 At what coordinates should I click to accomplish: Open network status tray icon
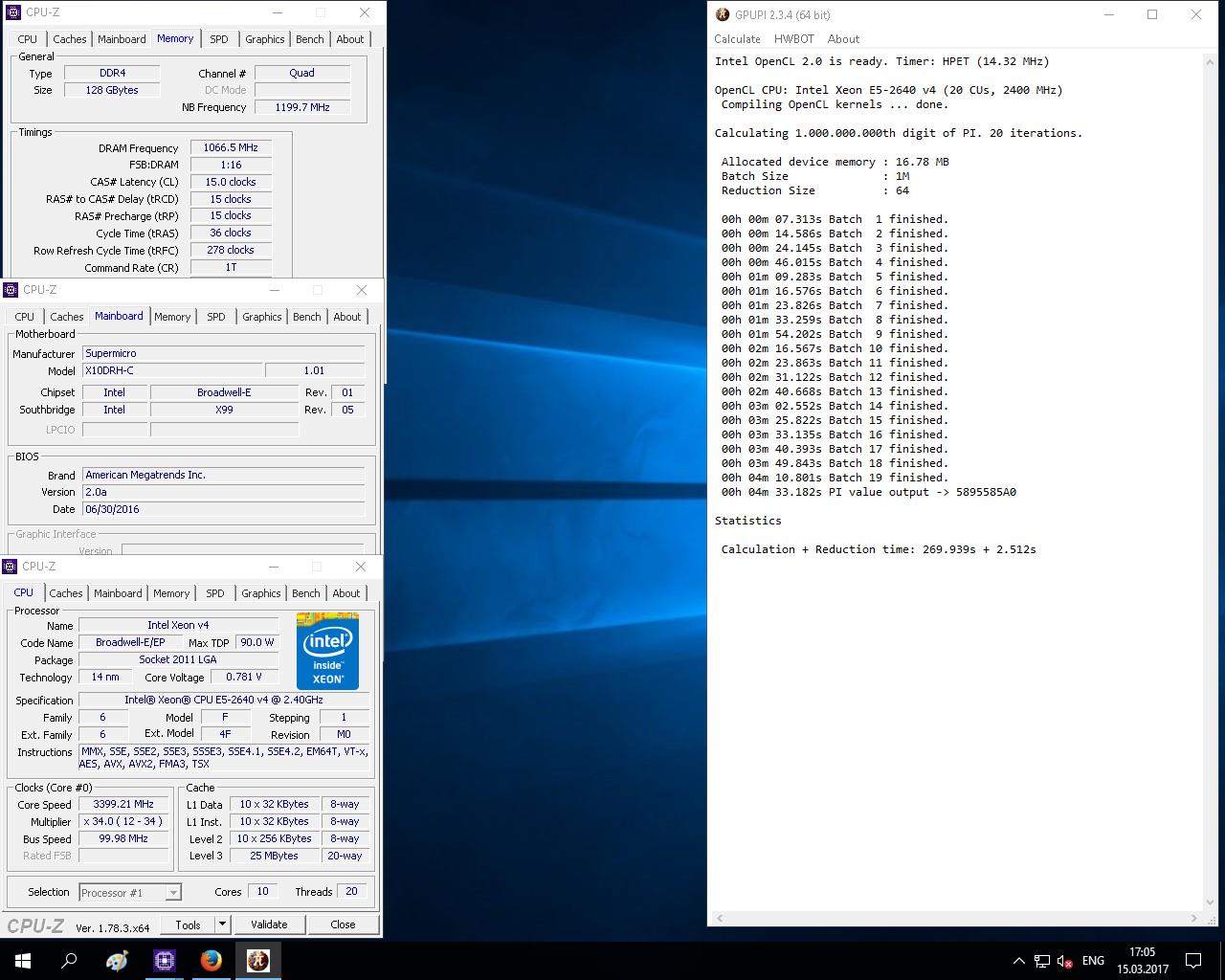click(x=1041, y=961)
